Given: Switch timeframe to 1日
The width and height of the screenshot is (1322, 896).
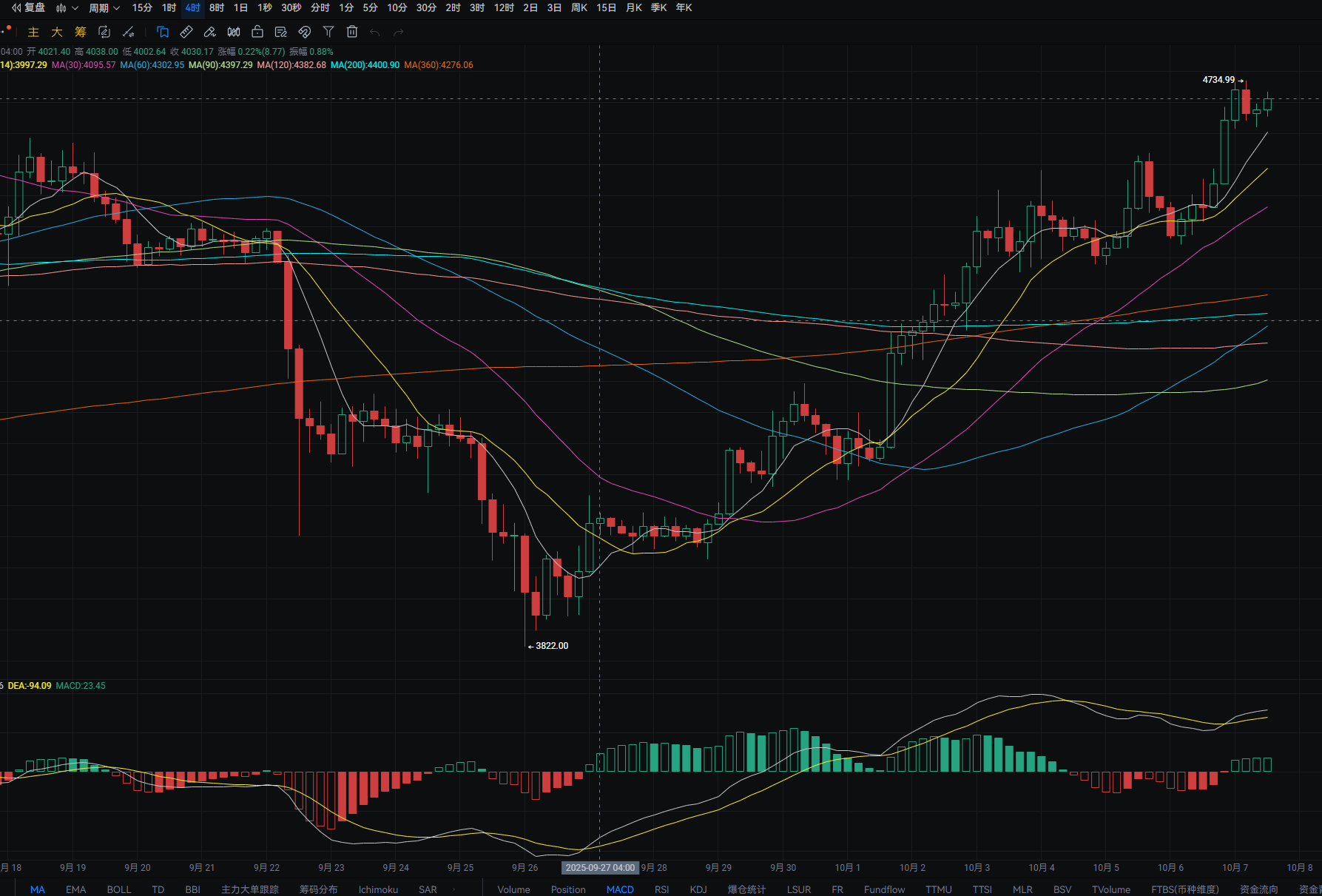Looking at the screenshot, I should pos(240,7).
